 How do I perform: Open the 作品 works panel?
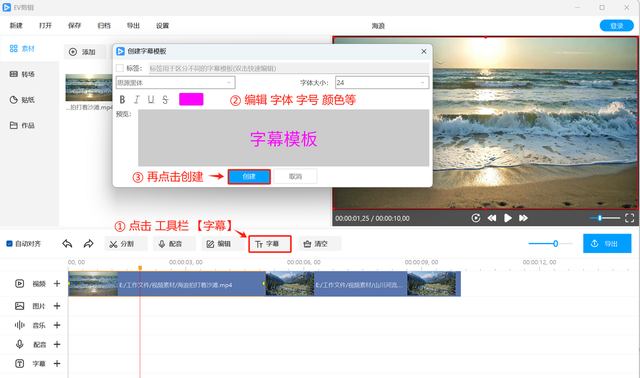[x=22, y=125]
